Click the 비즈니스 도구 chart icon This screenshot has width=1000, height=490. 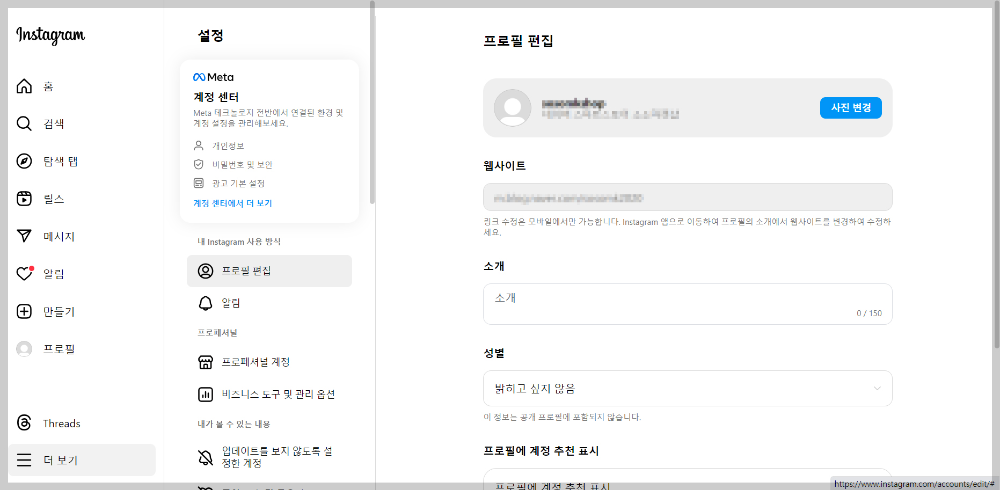205,394
